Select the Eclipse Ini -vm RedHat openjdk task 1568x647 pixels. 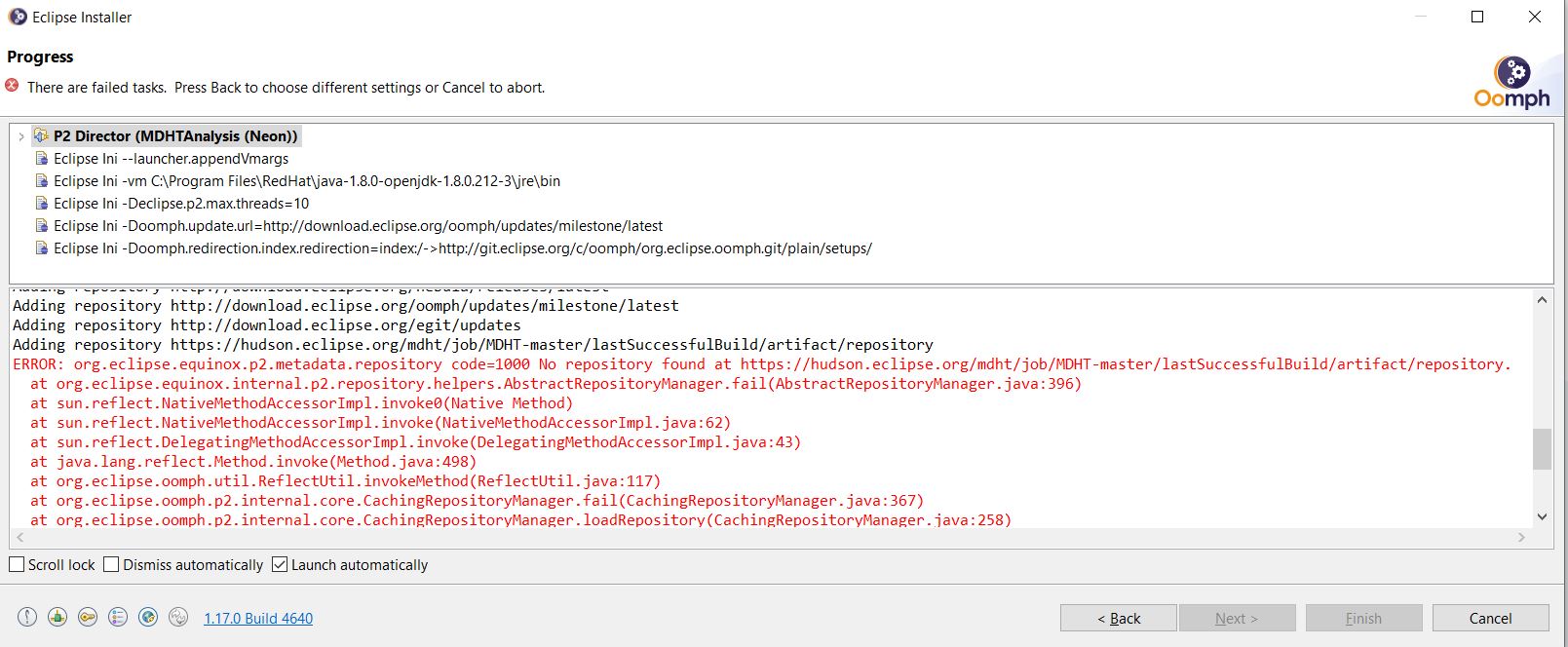click(307, 180)
